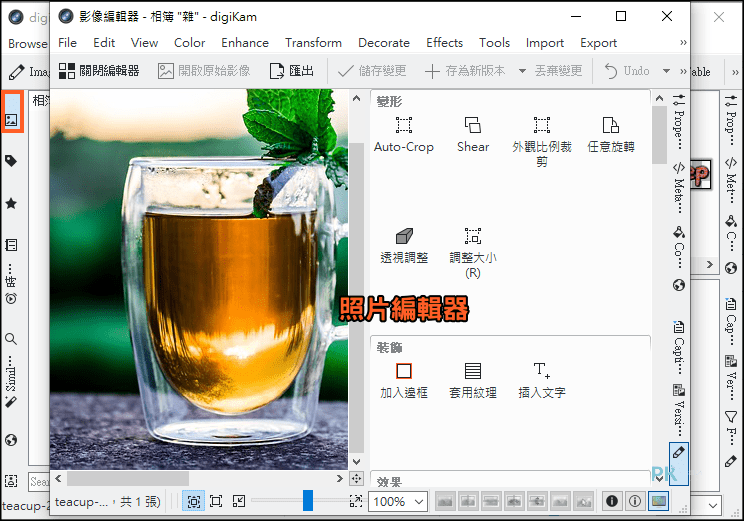
Task: Toggle the under-exposure indicator
Action: tap(612, 501)
